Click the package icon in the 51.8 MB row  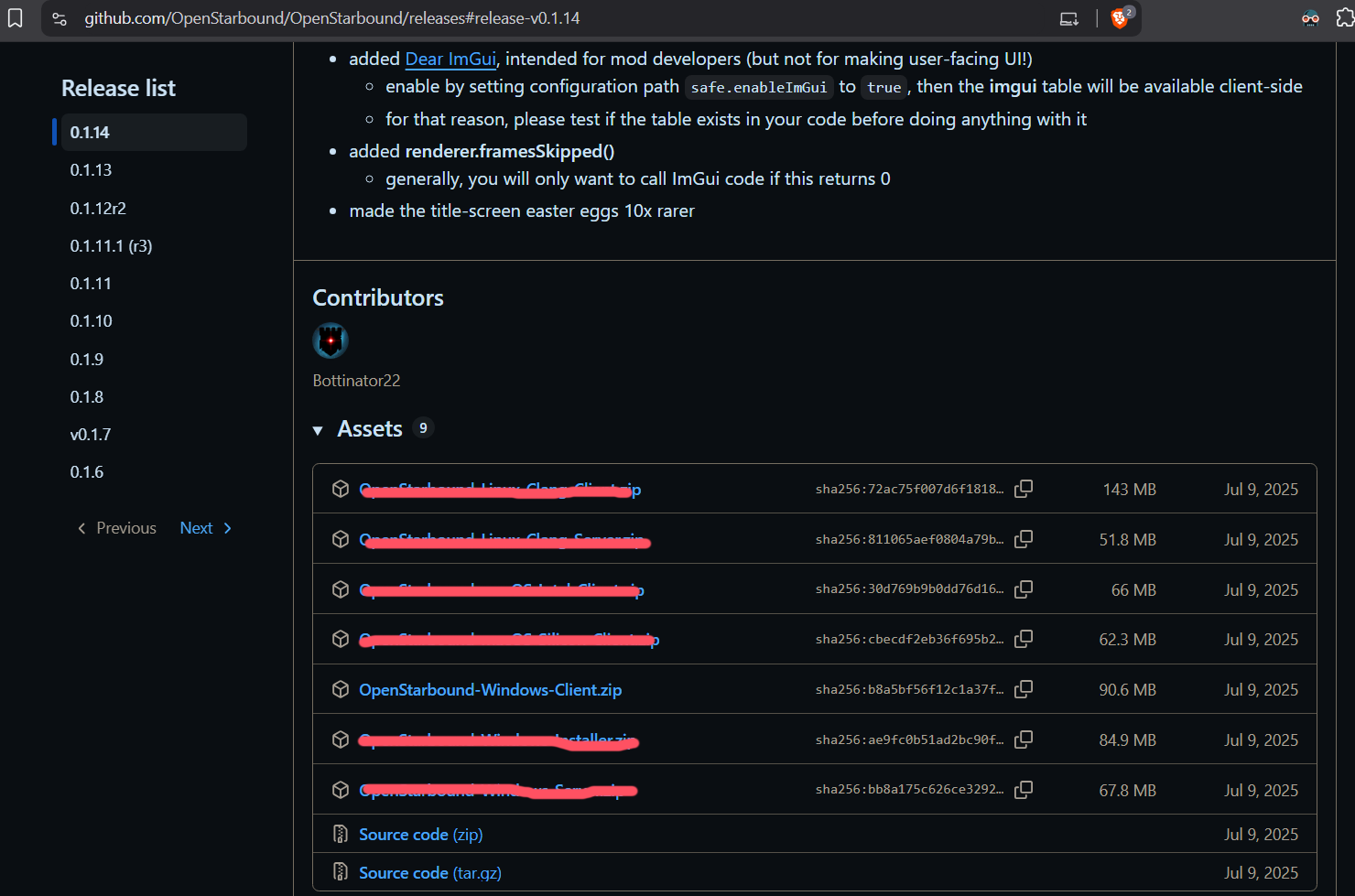point(341,539)
